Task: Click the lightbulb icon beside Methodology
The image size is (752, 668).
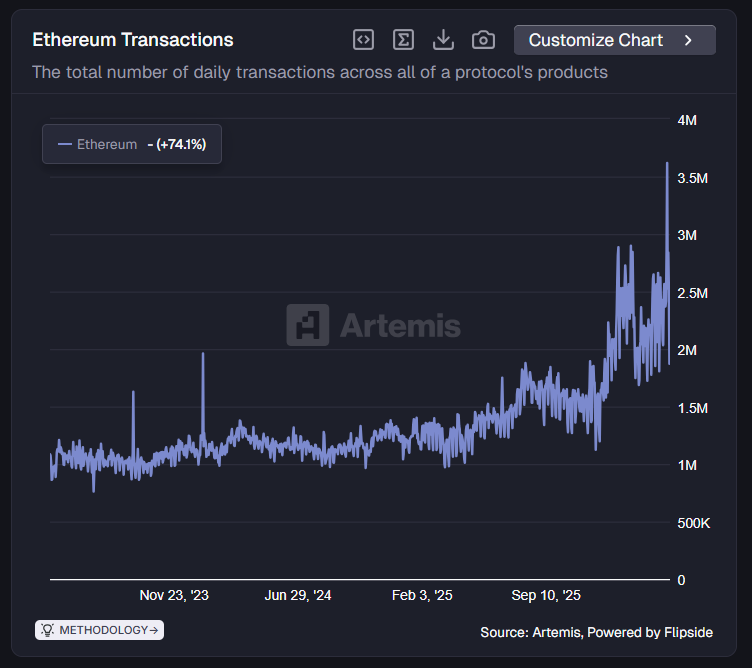Action: [x=48, y=630]
